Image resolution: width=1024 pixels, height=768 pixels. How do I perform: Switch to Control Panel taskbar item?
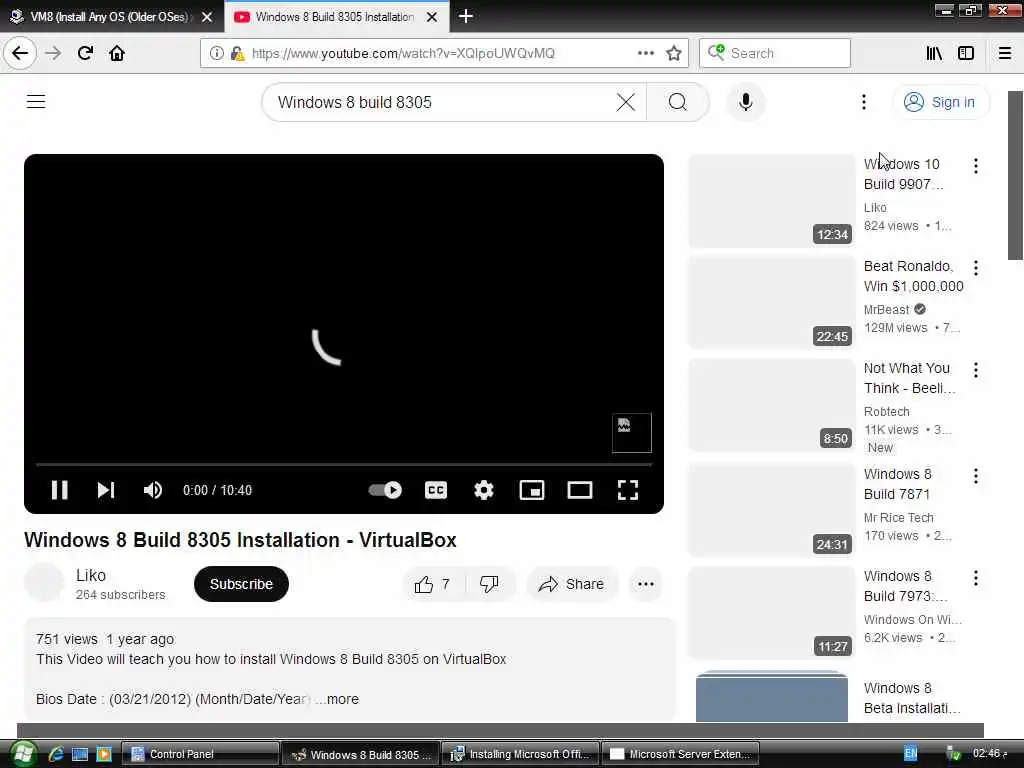click(200, 754)
